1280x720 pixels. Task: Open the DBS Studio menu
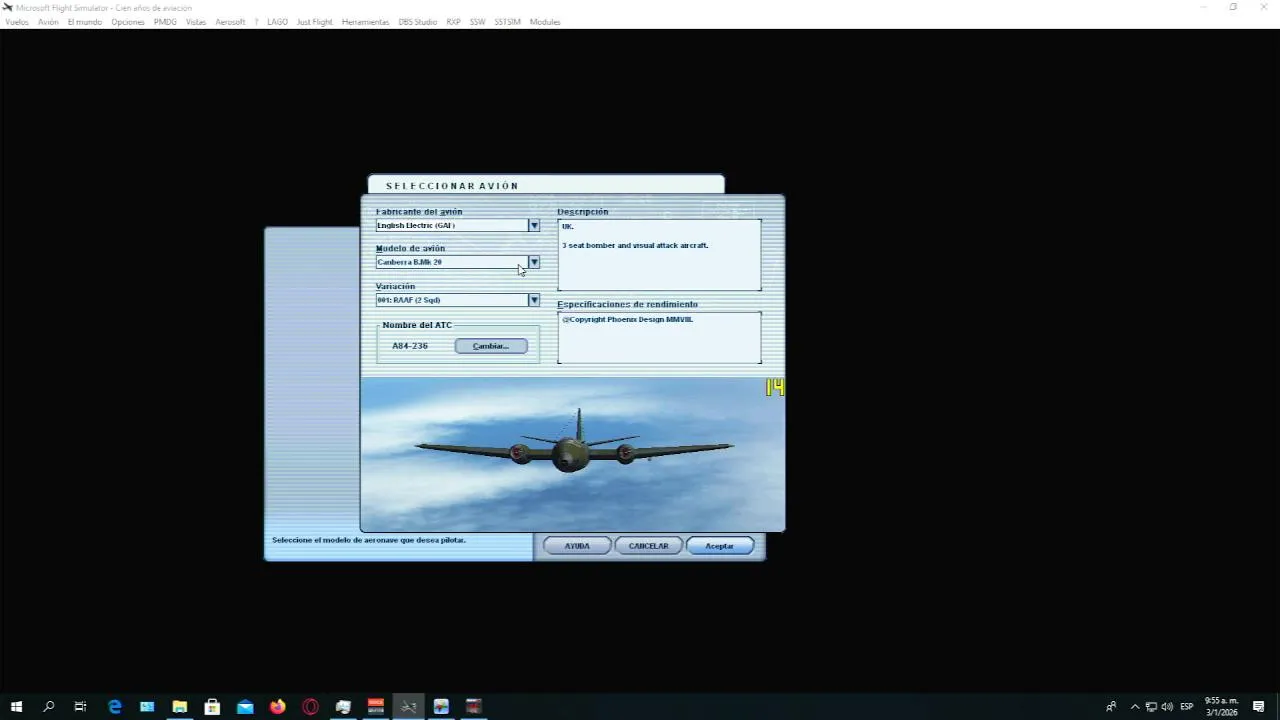pos(418,22)
